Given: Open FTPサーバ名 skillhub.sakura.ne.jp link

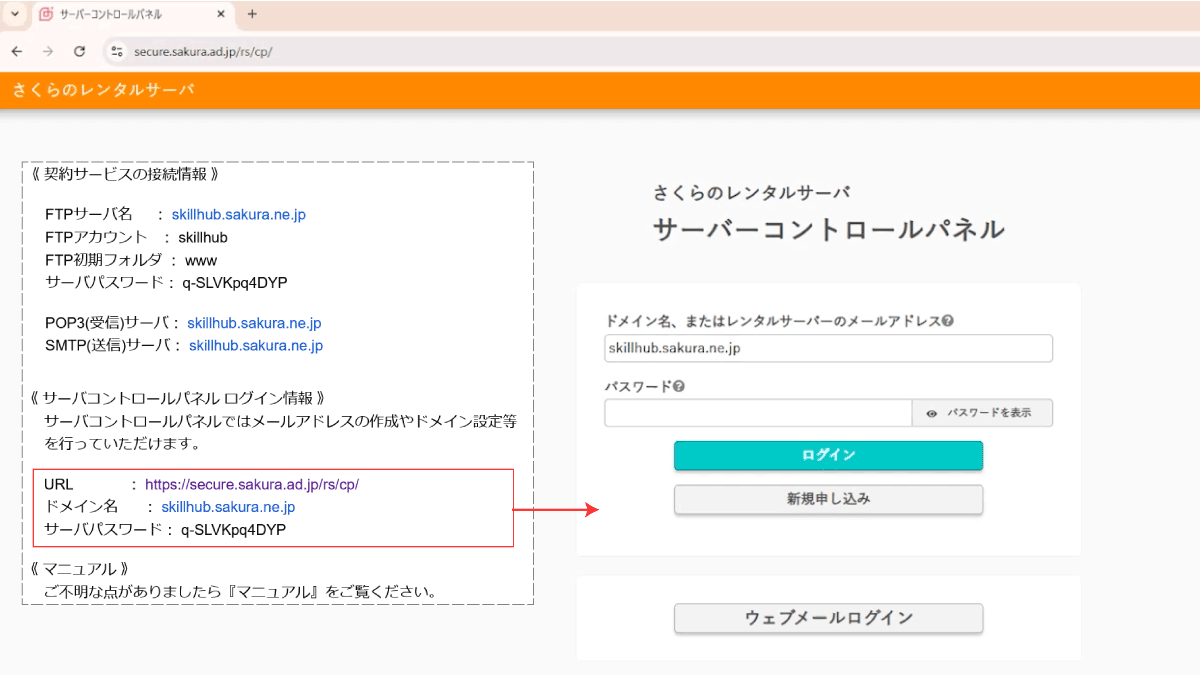Looking at the screenshot, I should tap(238, 215).
